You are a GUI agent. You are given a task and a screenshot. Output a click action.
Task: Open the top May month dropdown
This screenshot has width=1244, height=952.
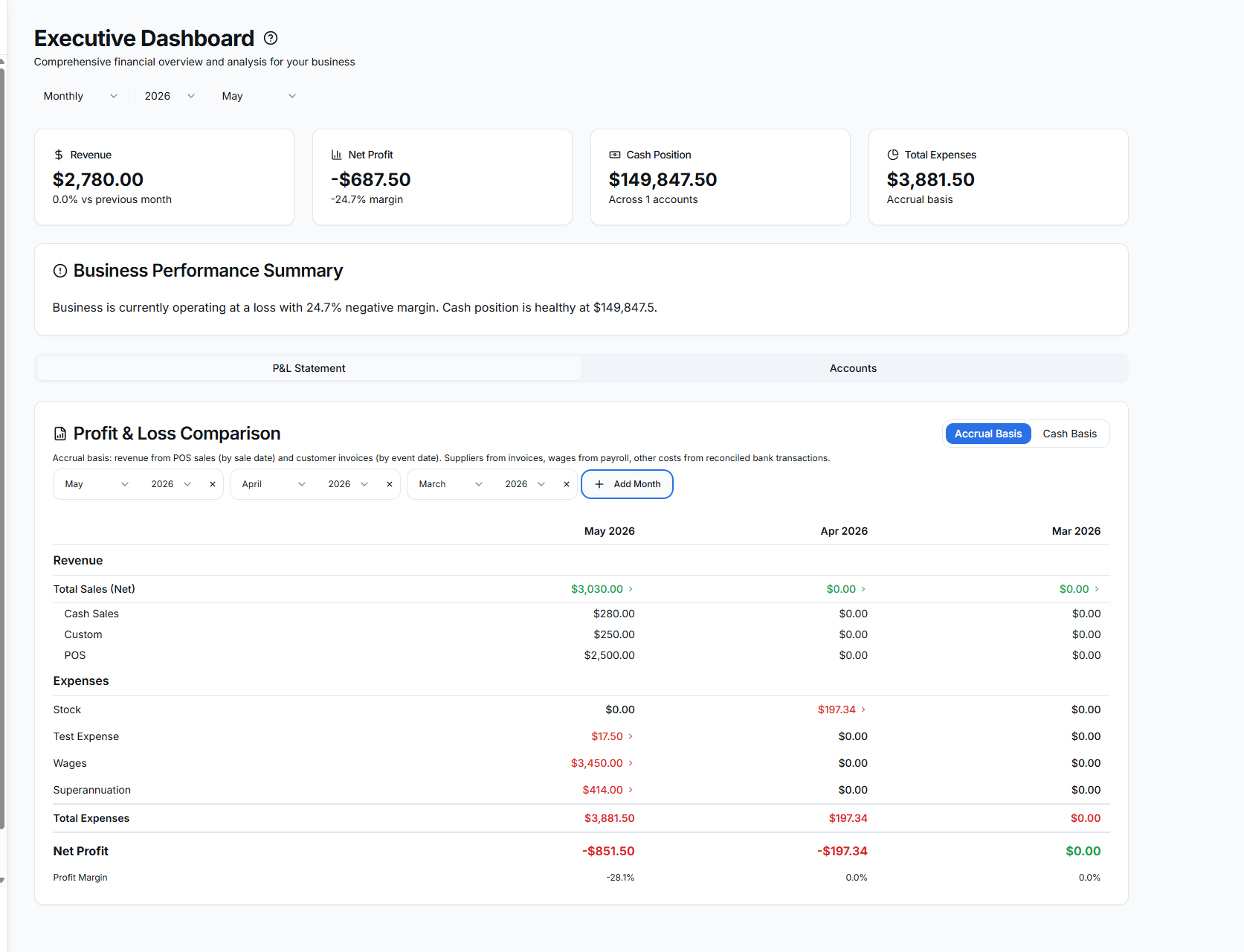pos(259,96)
